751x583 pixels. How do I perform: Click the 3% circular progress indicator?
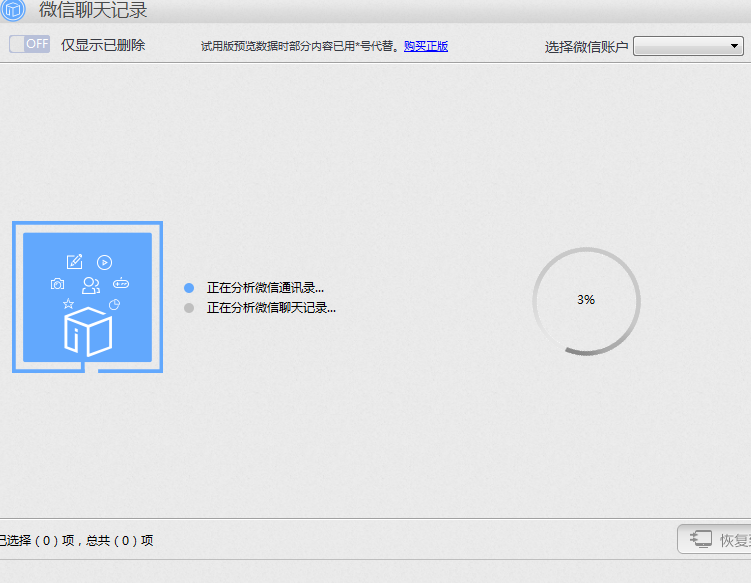coord(586,301)
